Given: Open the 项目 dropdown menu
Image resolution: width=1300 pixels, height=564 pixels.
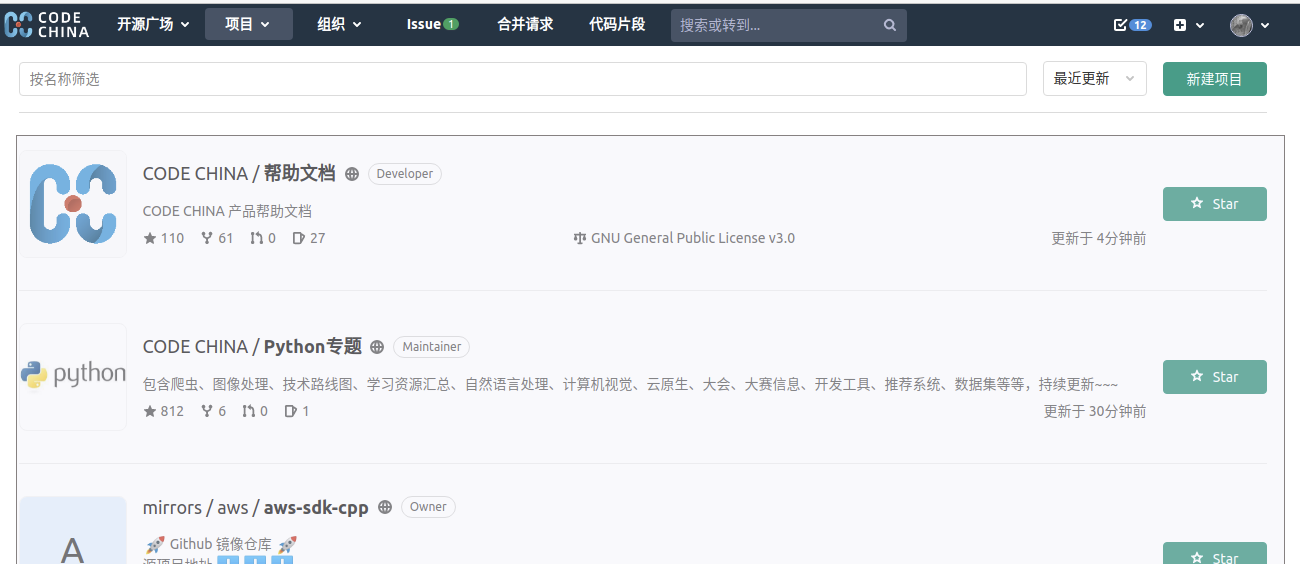Looking at the screenshot, I should 249,24.
